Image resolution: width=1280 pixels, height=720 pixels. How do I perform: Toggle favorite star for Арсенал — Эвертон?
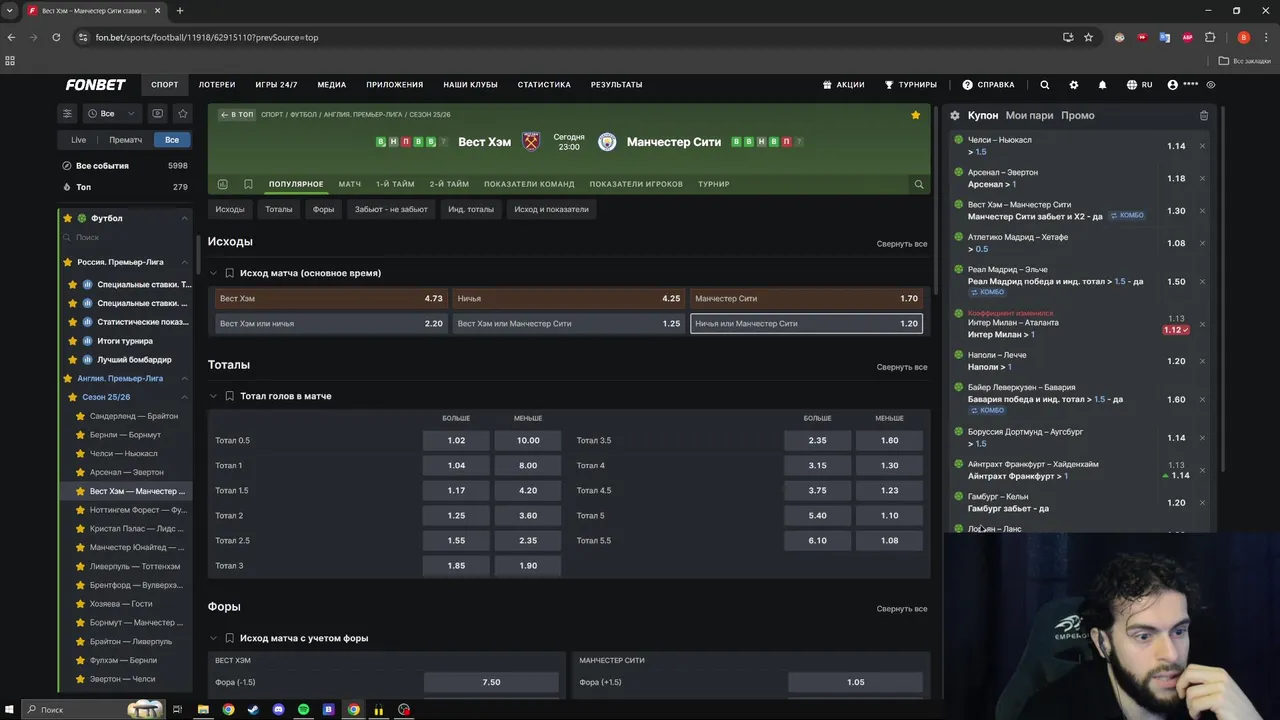click(81, 472)
